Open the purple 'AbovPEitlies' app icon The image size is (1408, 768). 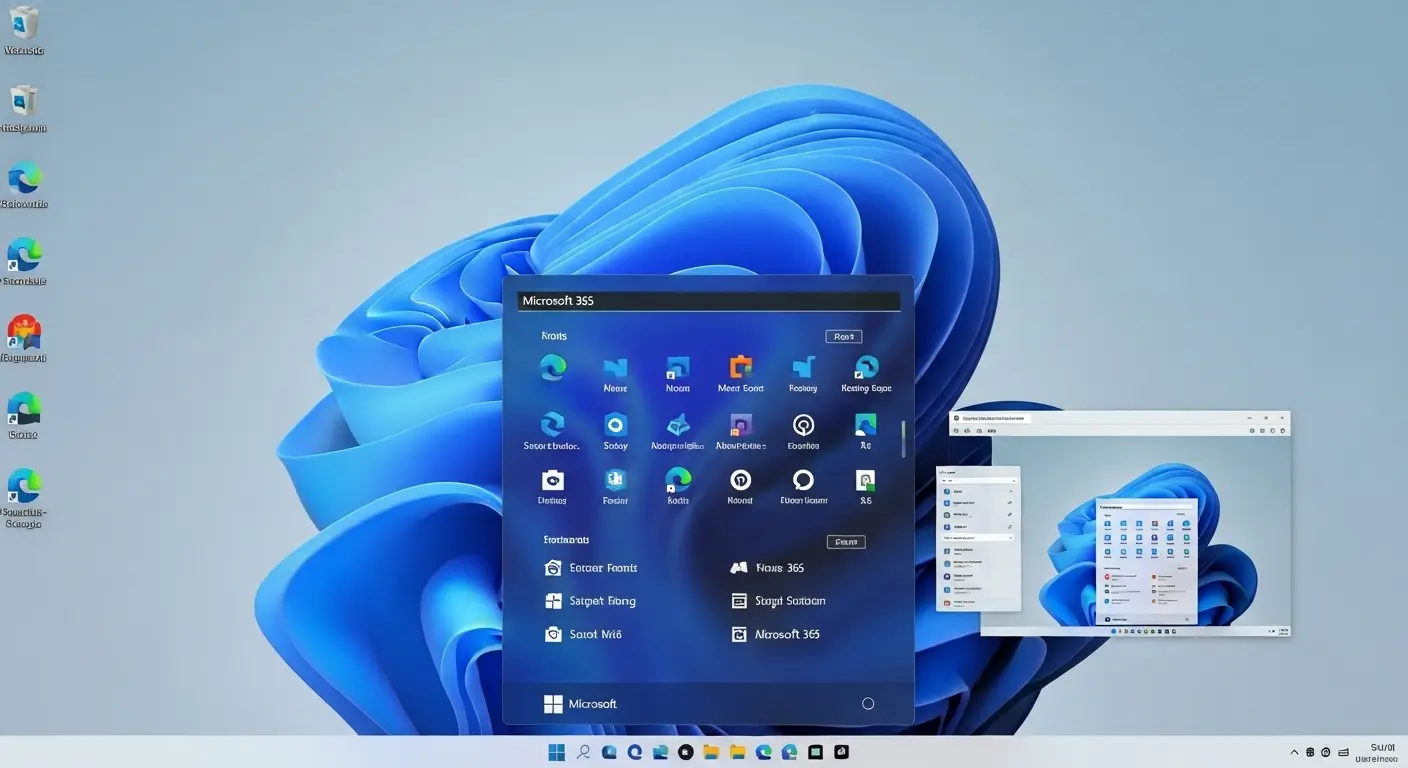(740, 425)
